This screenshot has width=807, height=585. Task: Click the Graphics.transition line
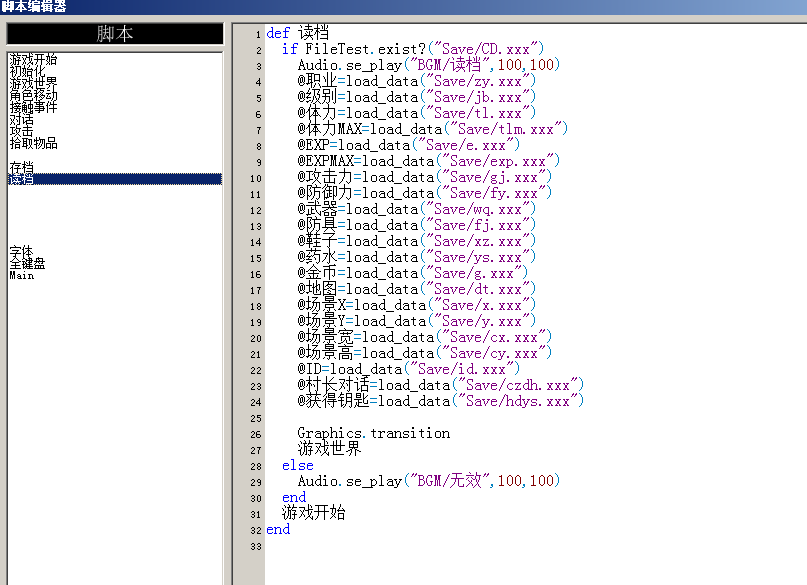tap(374, 433)
